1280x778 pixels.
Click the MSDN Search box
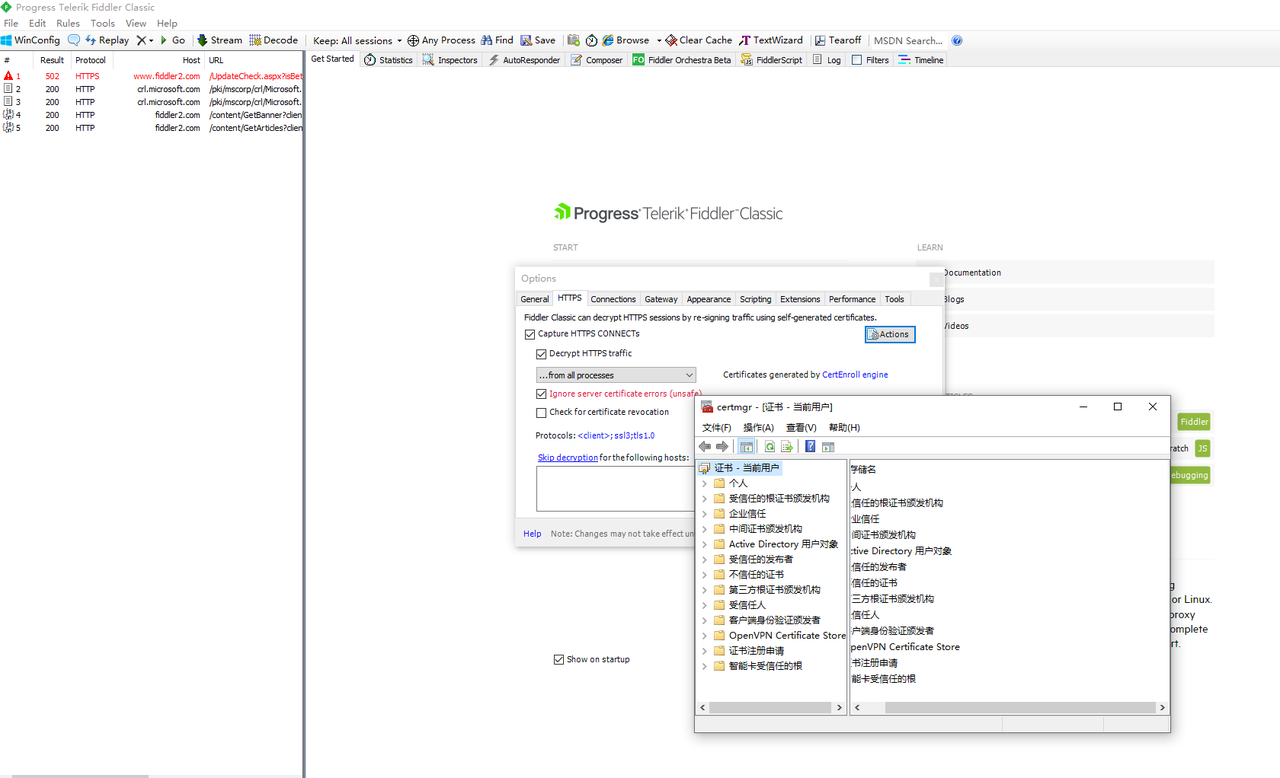[908, 41]
